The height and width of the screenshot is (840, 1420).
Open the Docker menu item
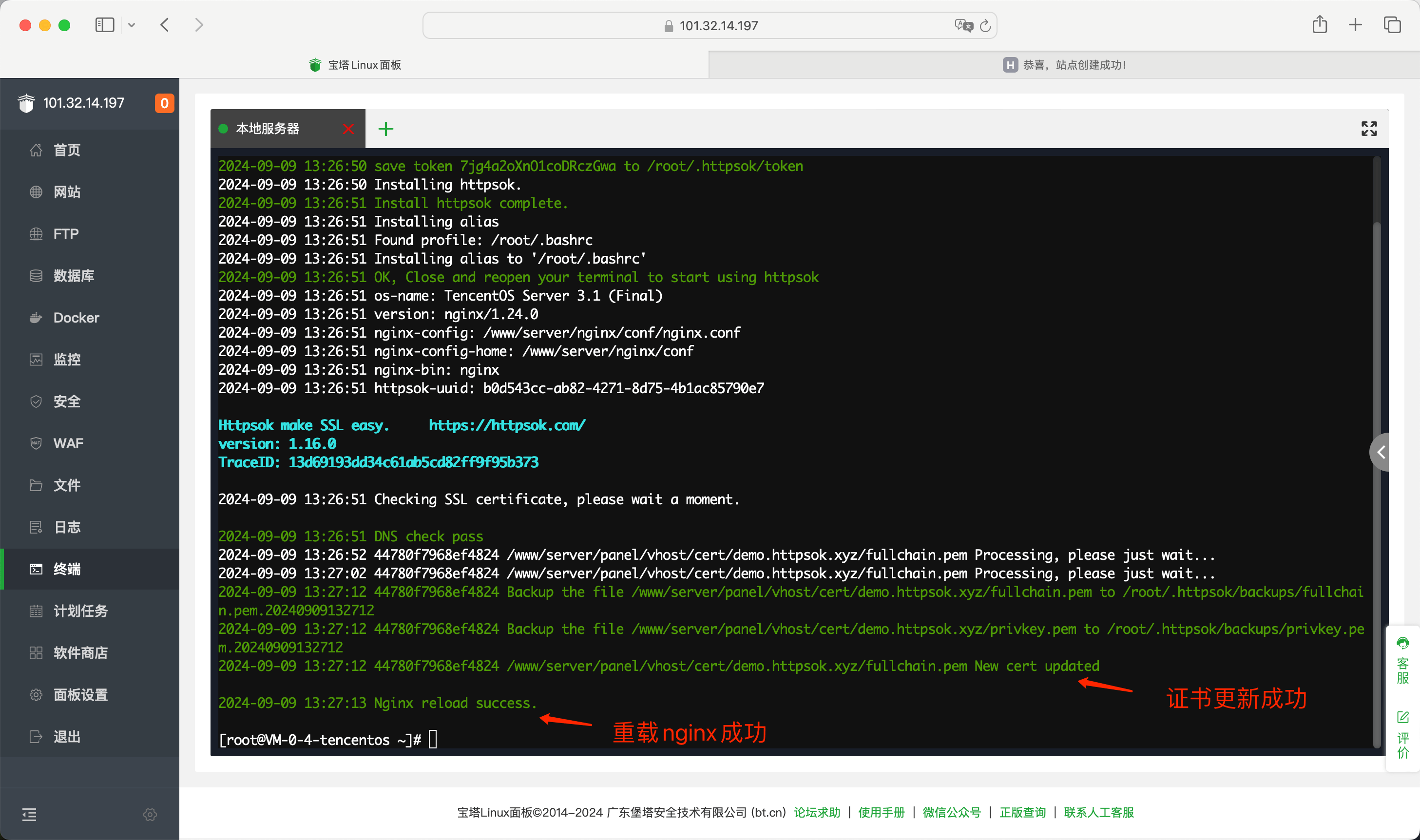pos(90,318)
